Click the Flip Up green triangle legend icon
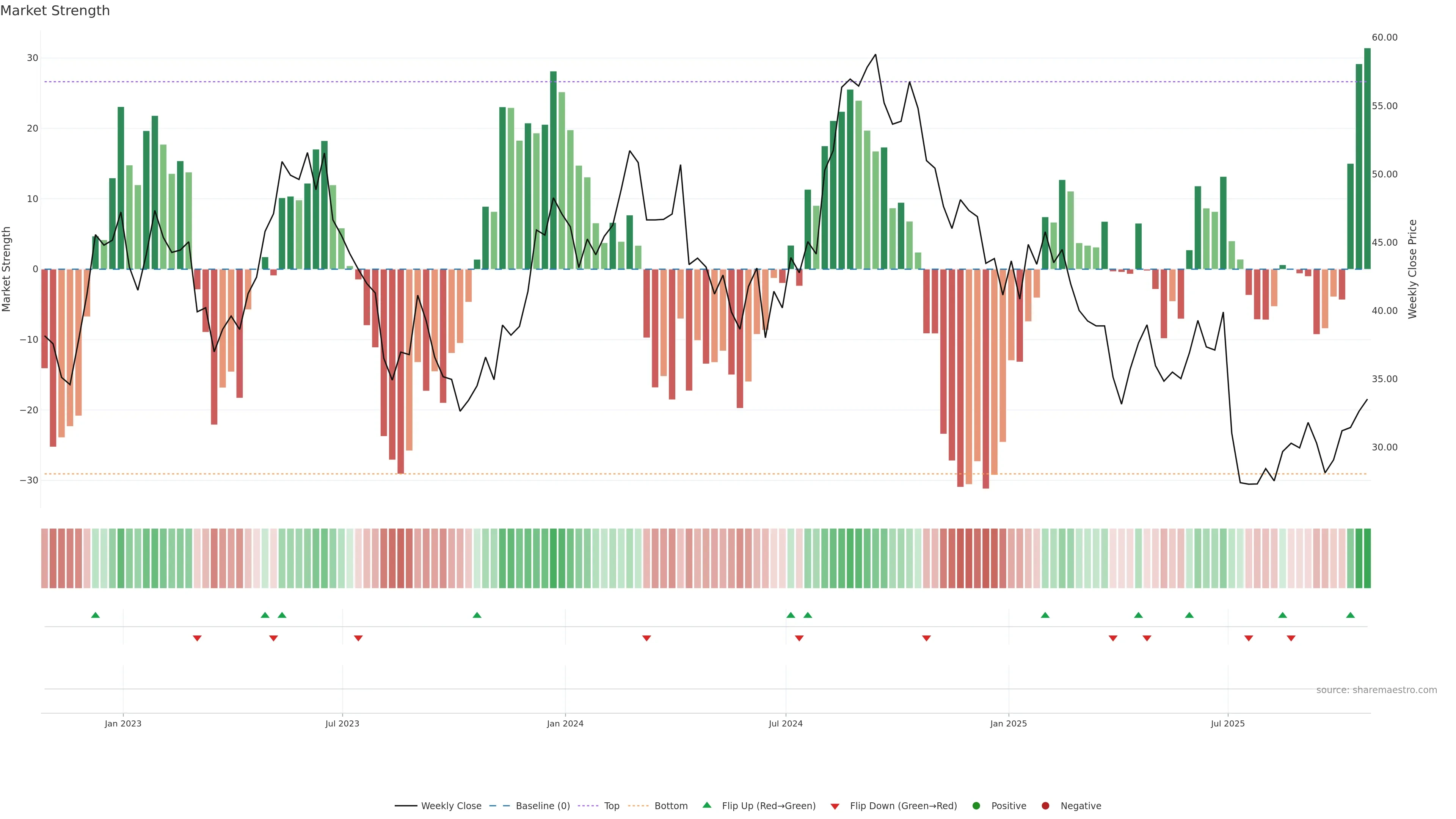Image resolution: width=1456 pixels, height=819 pixels. (x=706, y=805)
